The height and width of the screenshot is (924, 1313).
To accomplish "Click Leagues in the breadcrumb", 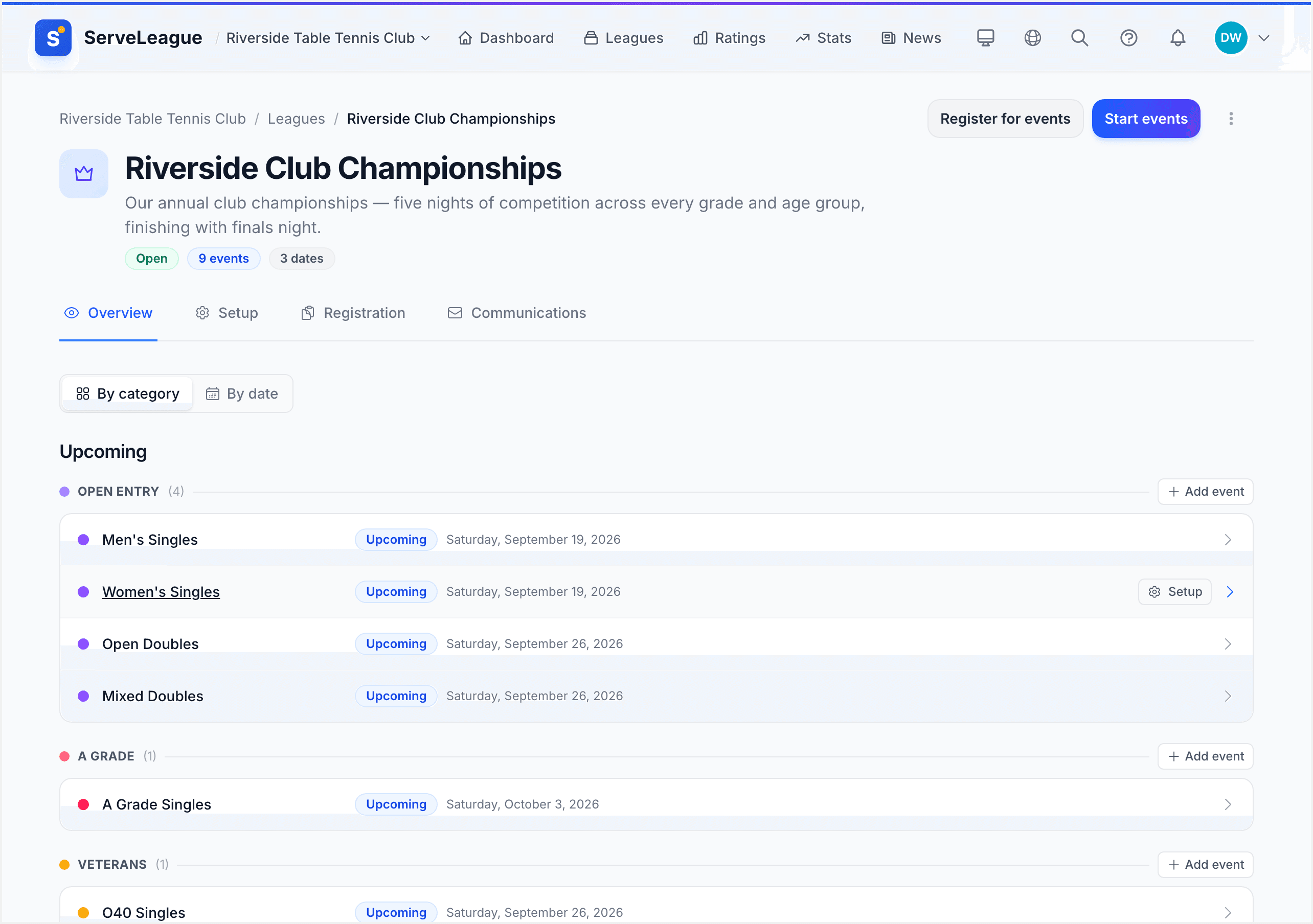I will (x=296, y=119).
